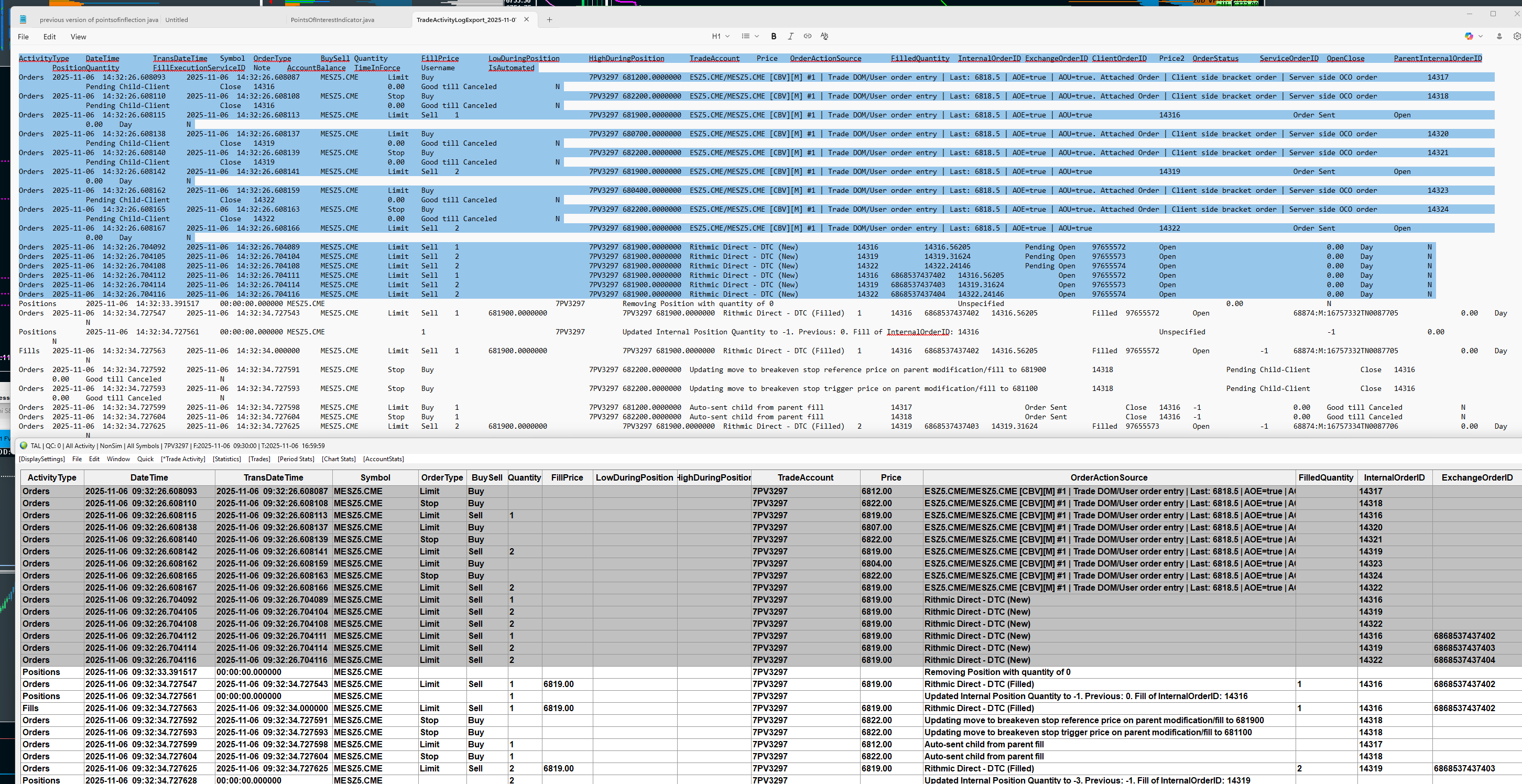Click the account profile icon

point(1499,36)
